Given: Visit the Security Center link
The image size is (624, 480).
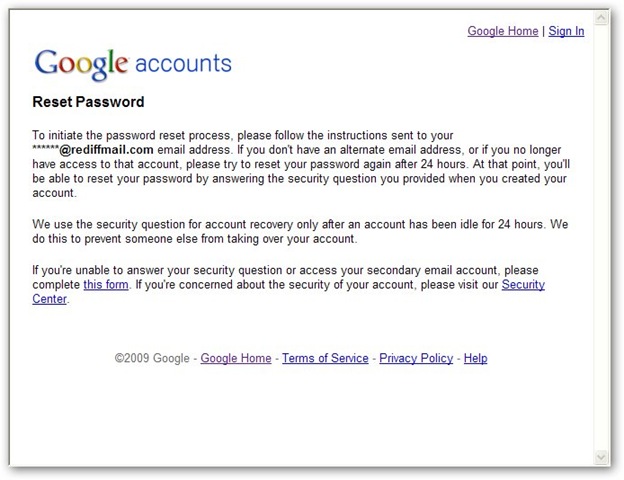Looking at the screenshot, I should pyautogui.click(x=523, y=285).
